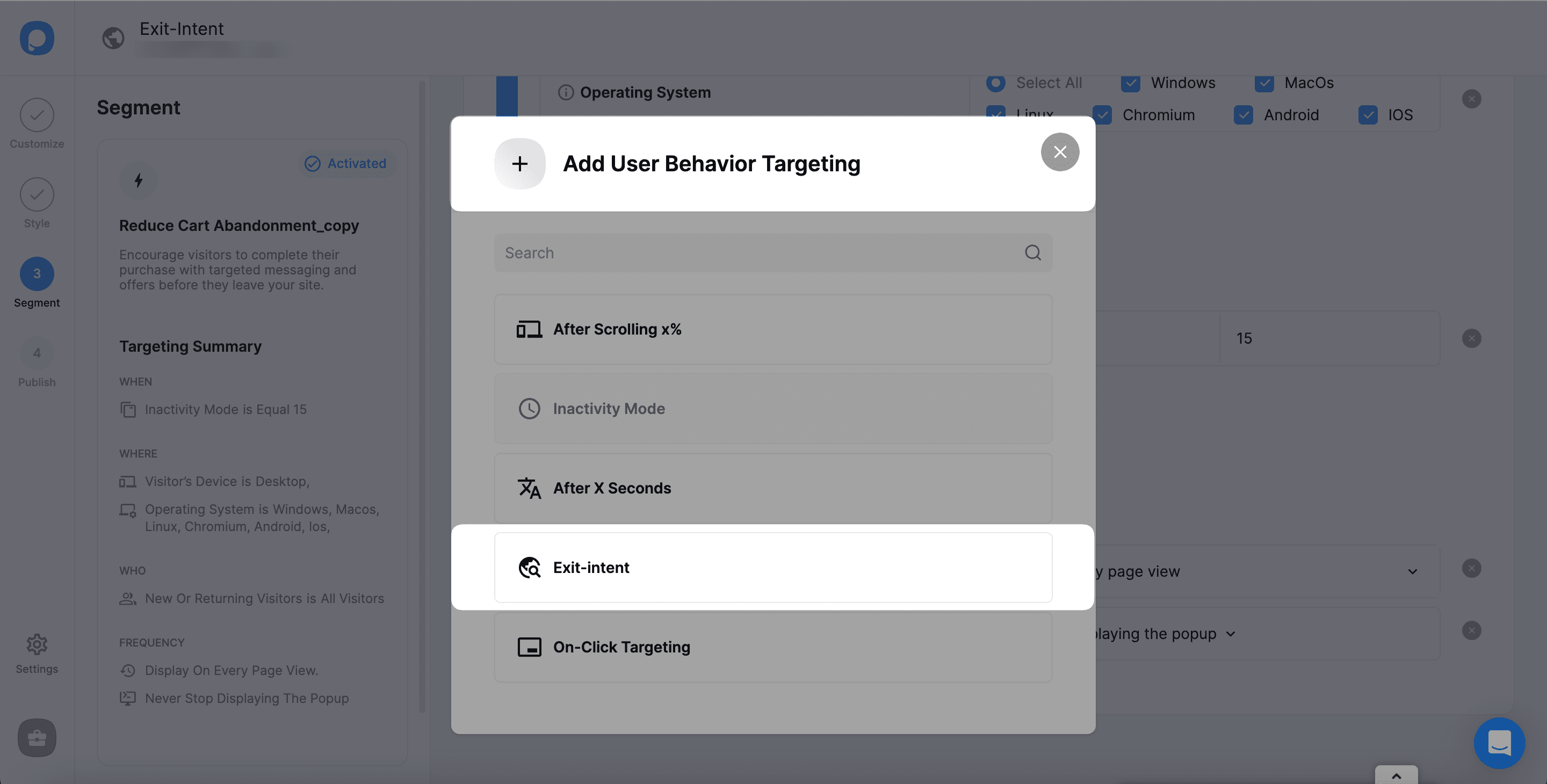Click the briefcase icon in sidebar

(37, 737)
